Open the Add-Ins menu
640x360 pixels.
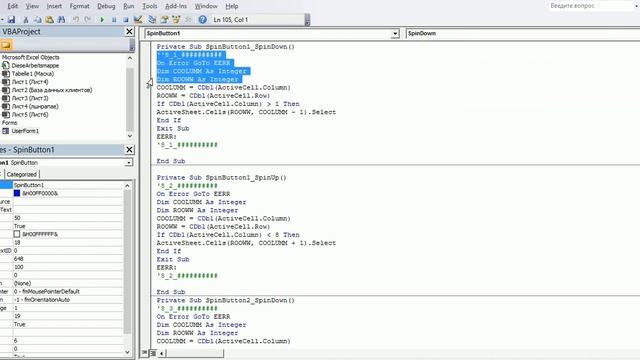[176, 6]
